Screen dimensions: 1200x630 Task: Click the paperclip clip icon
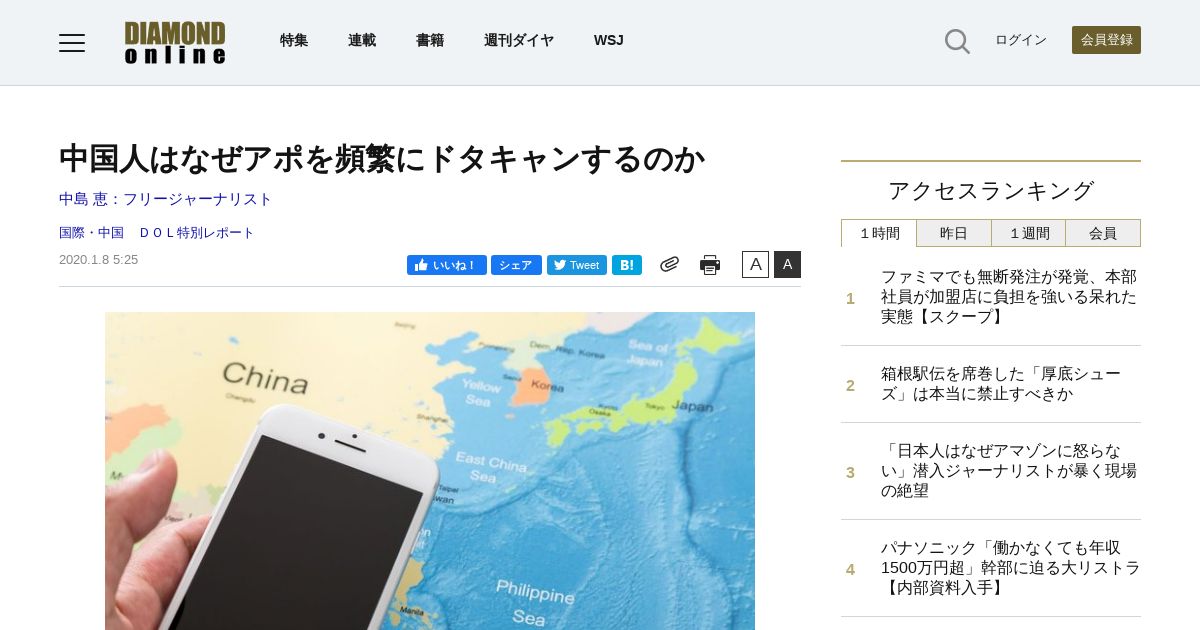[670, 264]
